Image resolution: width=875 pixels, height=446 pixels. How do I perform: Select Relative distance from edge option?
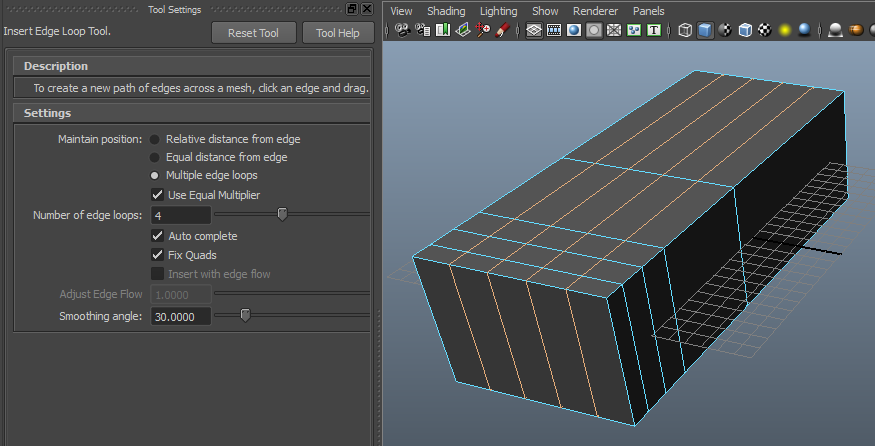[155, 139]
